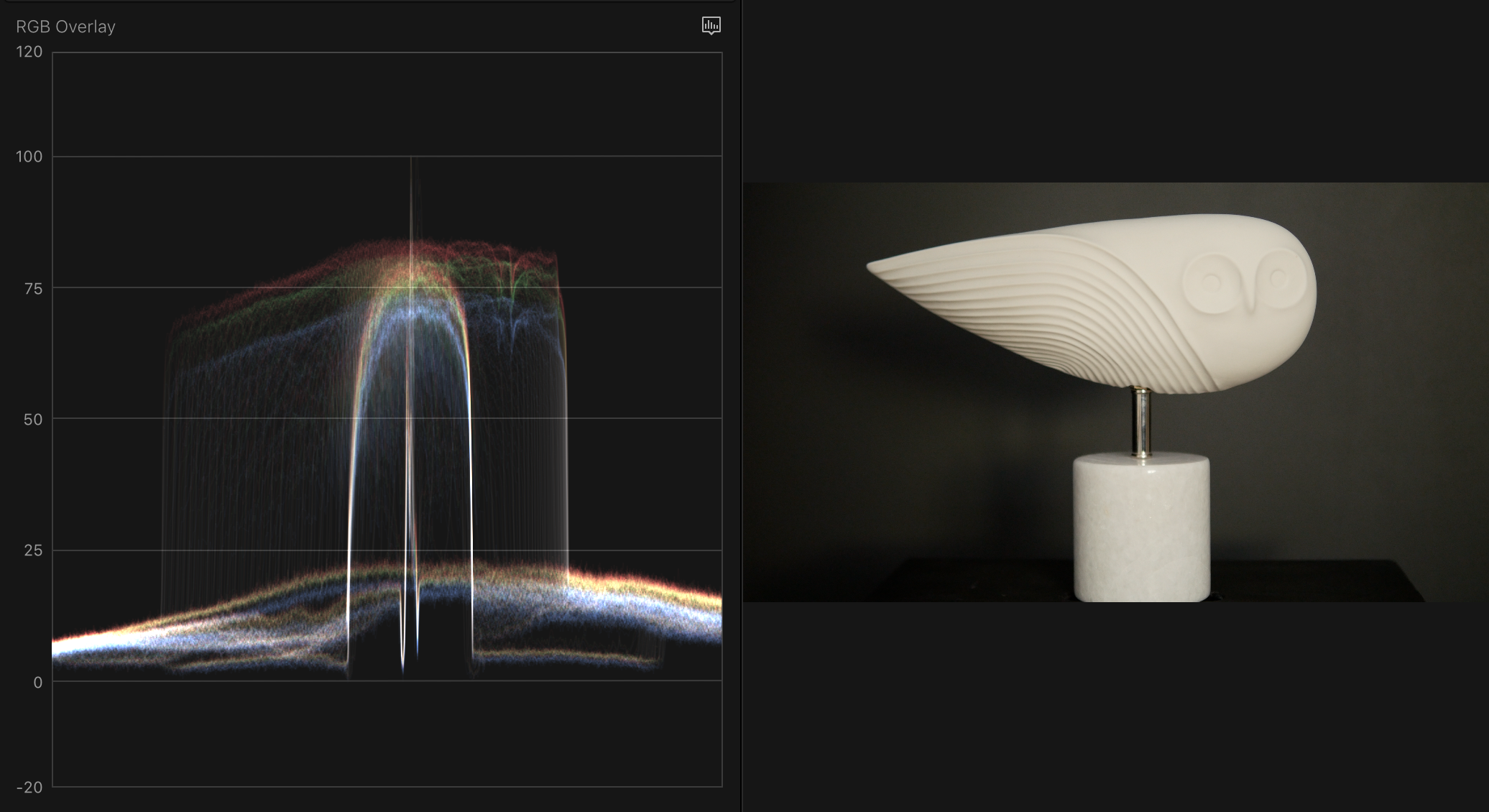The height and width of the screenshot is (812, 1489).
Task: Click the white owl sculpture in viewer
Action: tap(1092, 303)
